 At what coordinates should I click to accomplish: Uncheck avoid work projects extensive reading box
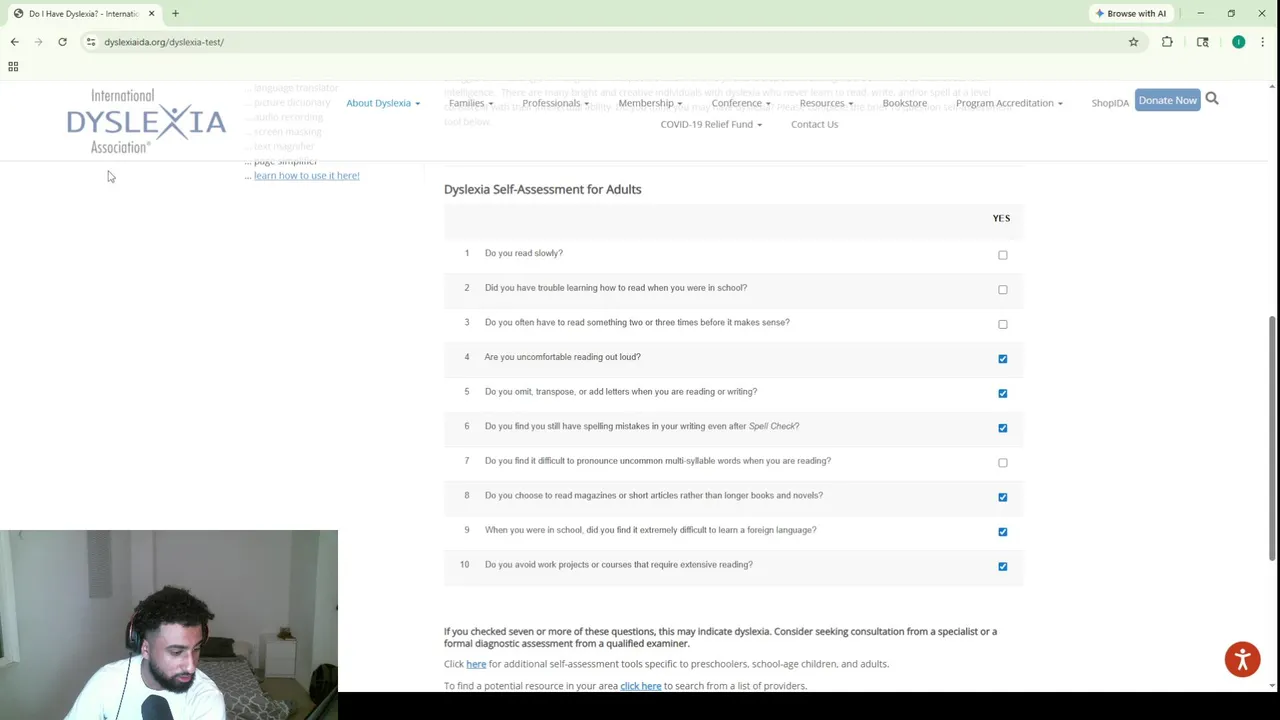pyautogui.click(x=1002, y=566)
